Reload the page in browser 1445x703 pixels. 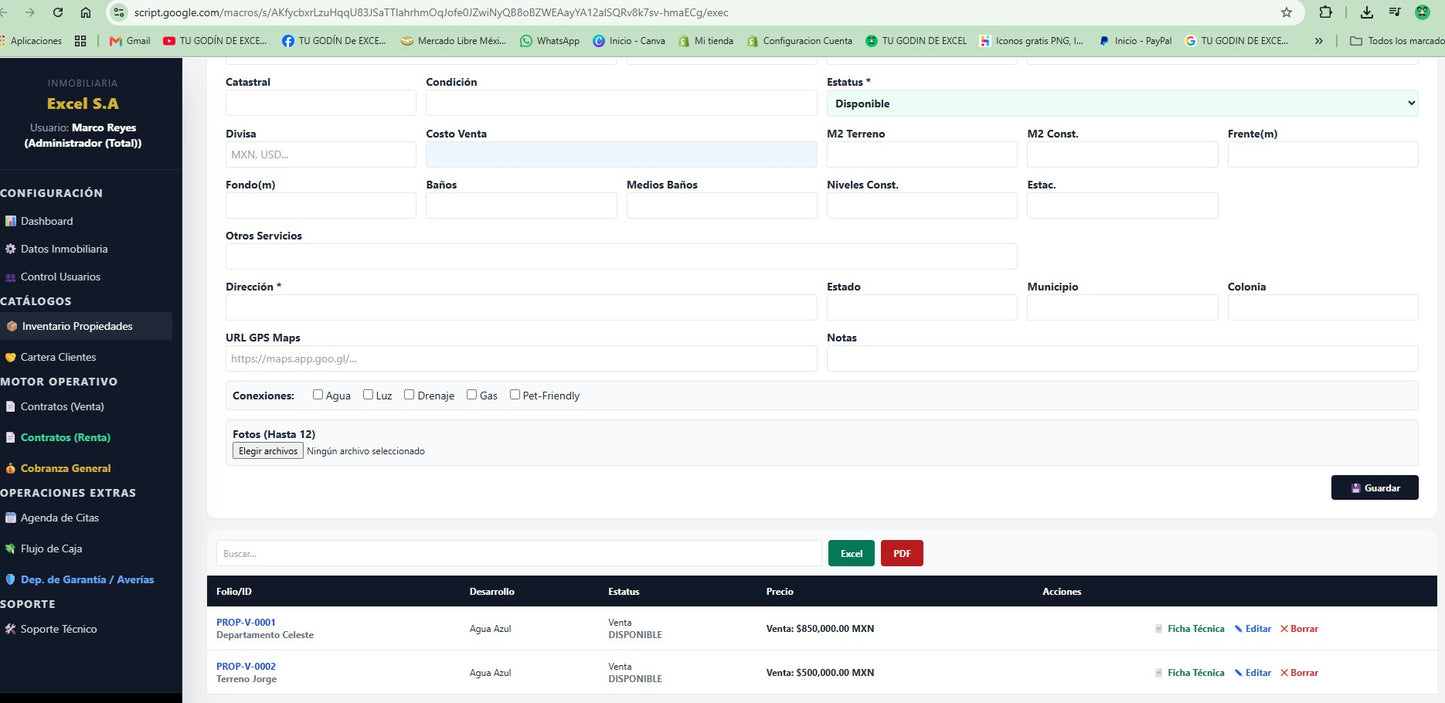click(x=58, y=12)
